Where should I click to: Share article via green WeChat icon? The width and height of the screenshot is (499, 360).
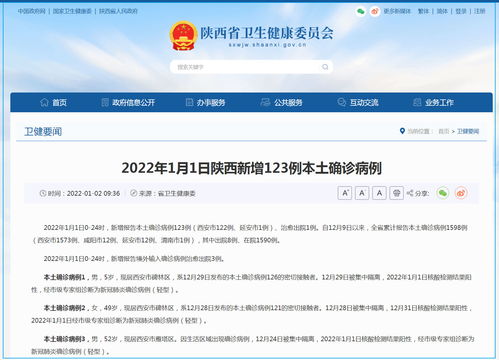point(443,193)
